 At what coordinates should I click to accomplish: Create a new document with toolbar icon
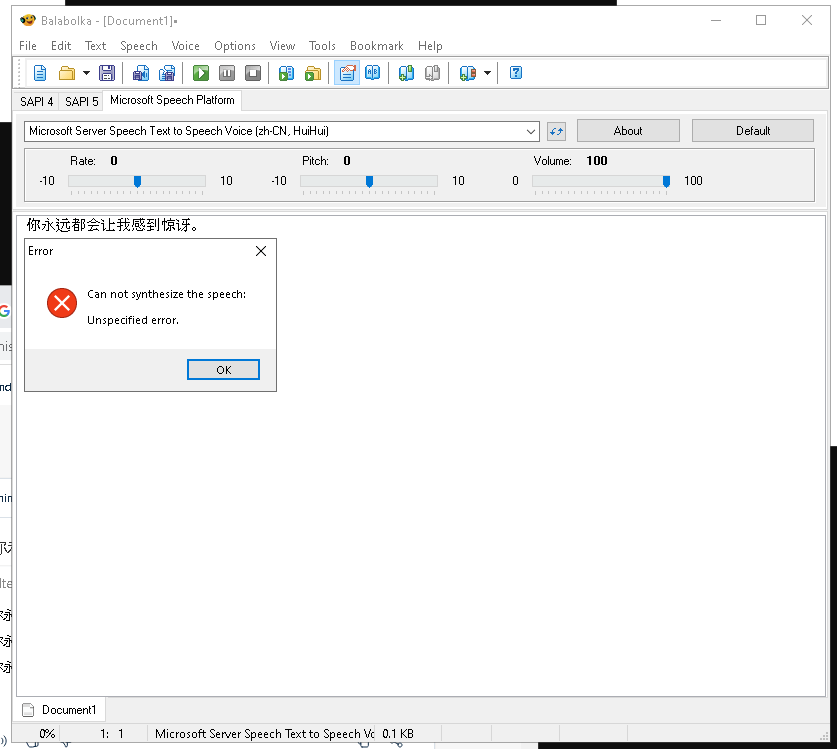click(x=40, y=73)
